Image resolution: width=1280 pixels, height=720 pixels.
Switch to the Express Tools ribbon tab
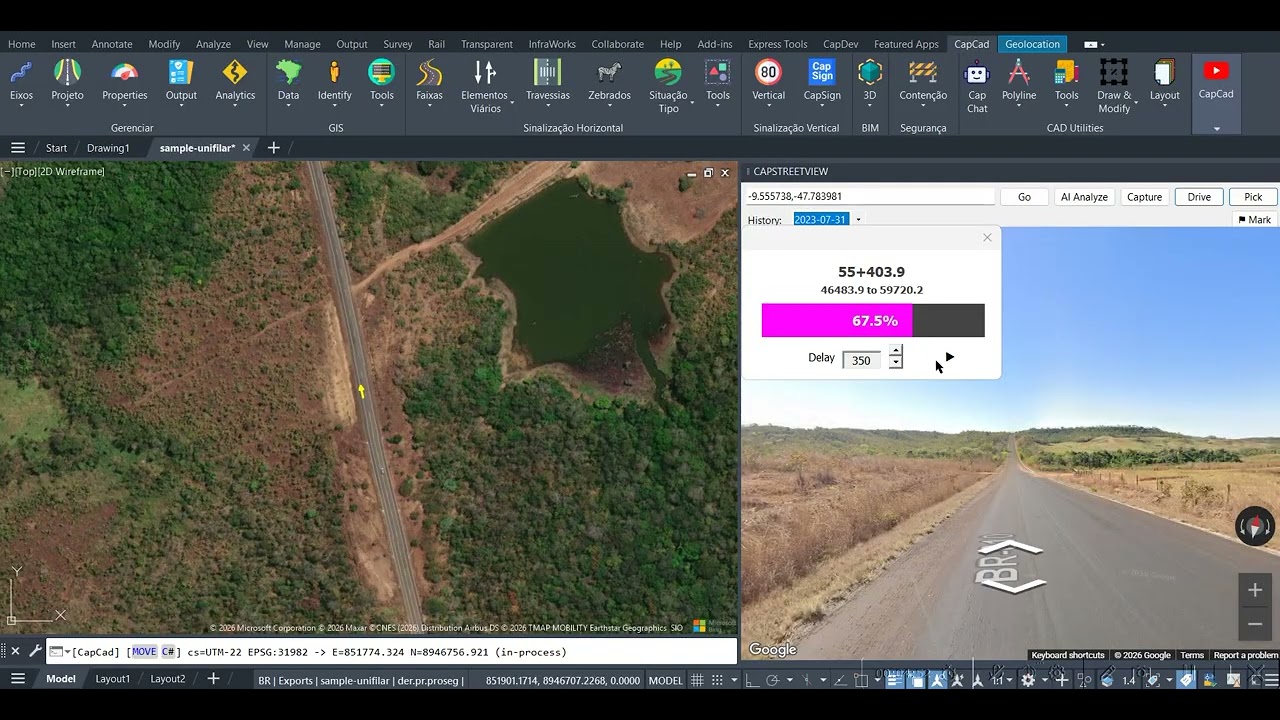777,44
